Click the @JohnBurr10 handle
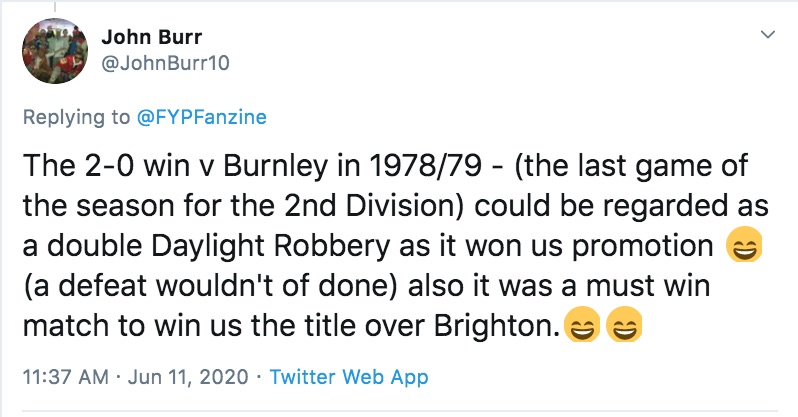This screenshot has height=417, width=798. 158,64
